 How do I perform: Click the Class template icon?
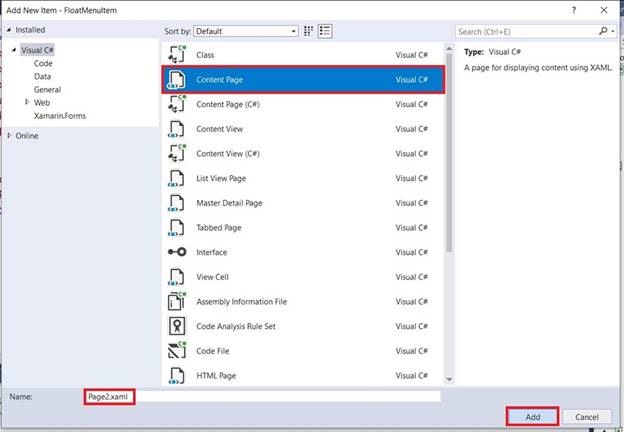[x=177, y=54]
